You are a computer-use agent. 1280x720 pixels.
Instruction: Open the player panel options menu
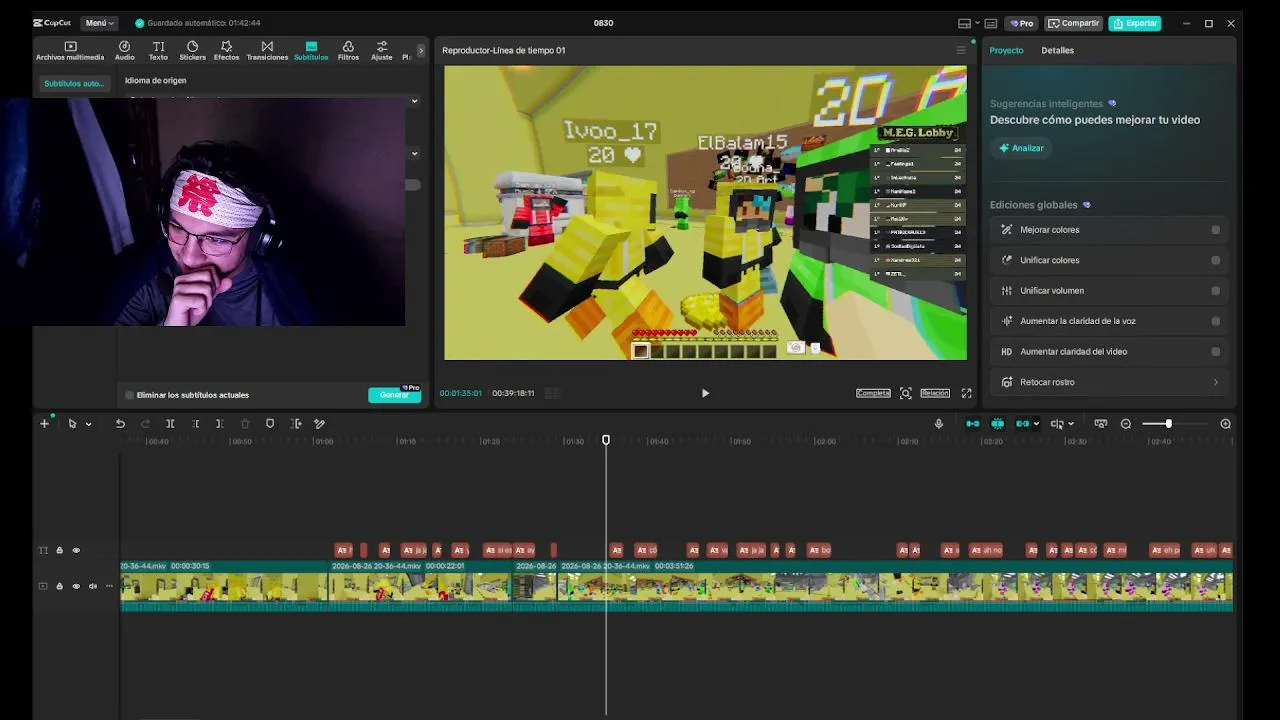[x=961, y=50]
